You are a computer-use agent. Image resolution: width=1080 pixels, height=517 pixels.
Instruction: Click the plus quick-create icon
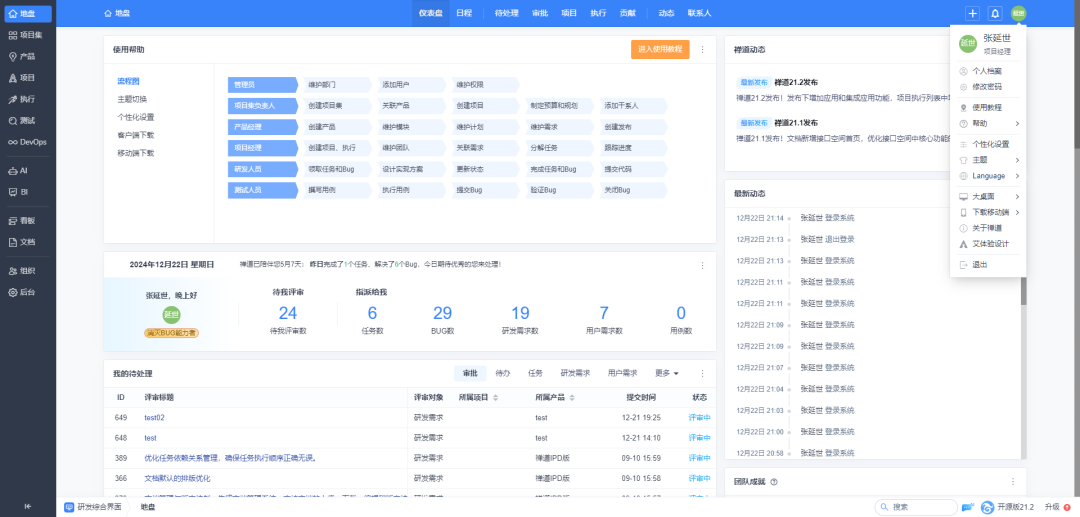[x=972, y=13]
